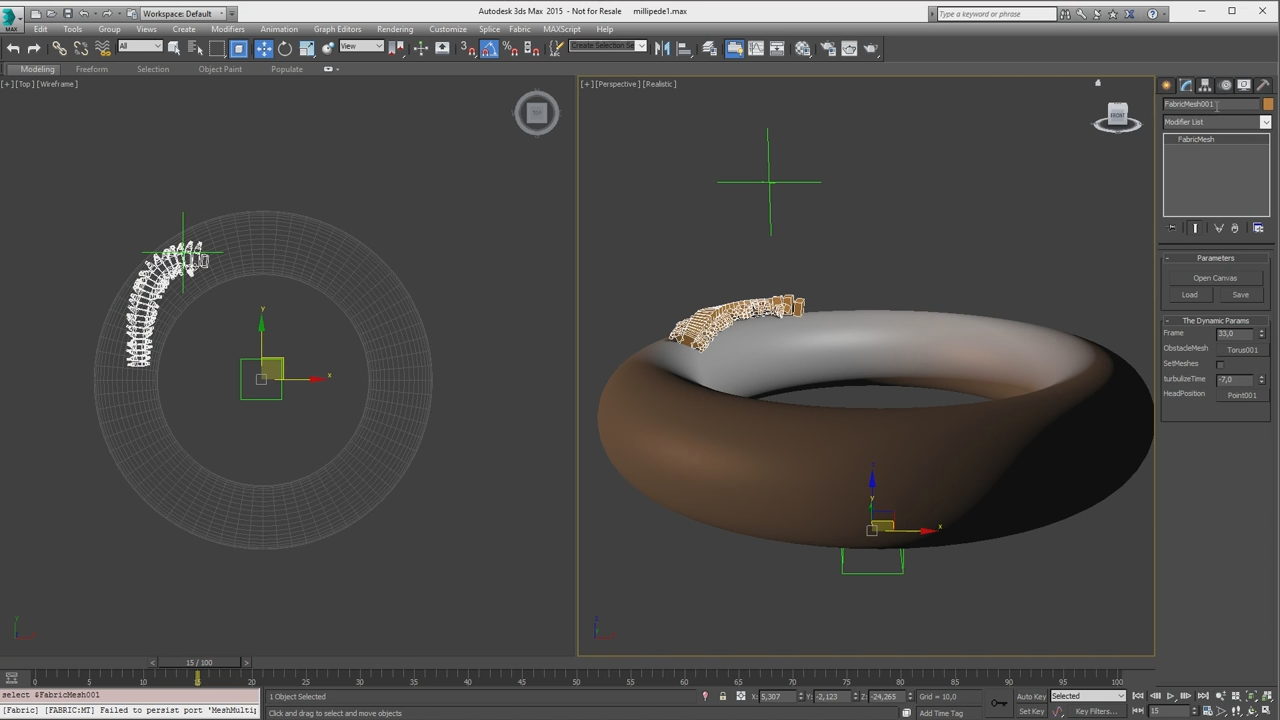Screen dimensions: 1280x720
Task: Click the Undo arrow in main toolbar
Action: pos(12,48)
